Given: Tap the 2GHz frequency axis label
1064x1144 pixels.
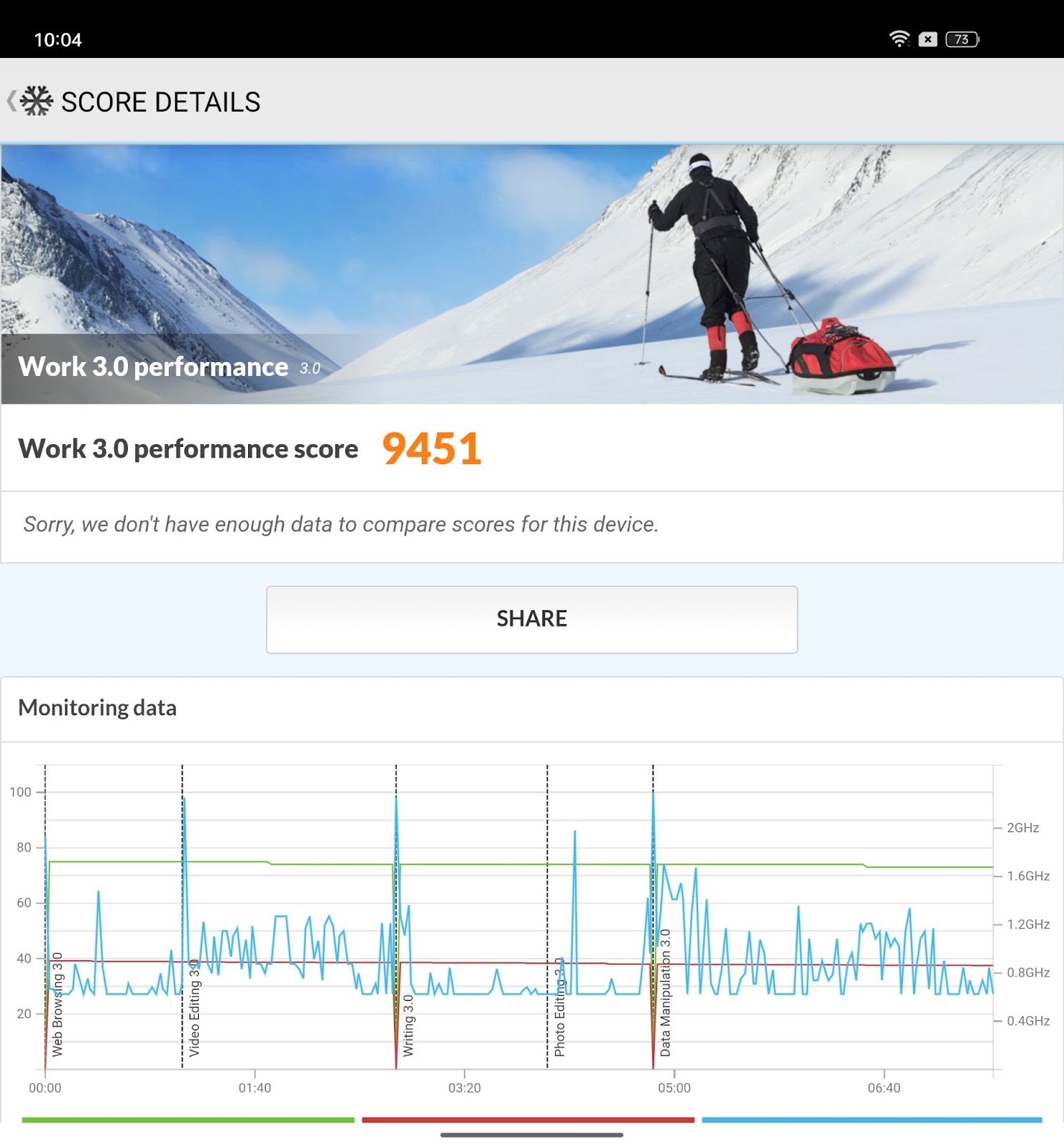Looking at the screenshot, I should 1023,828.
